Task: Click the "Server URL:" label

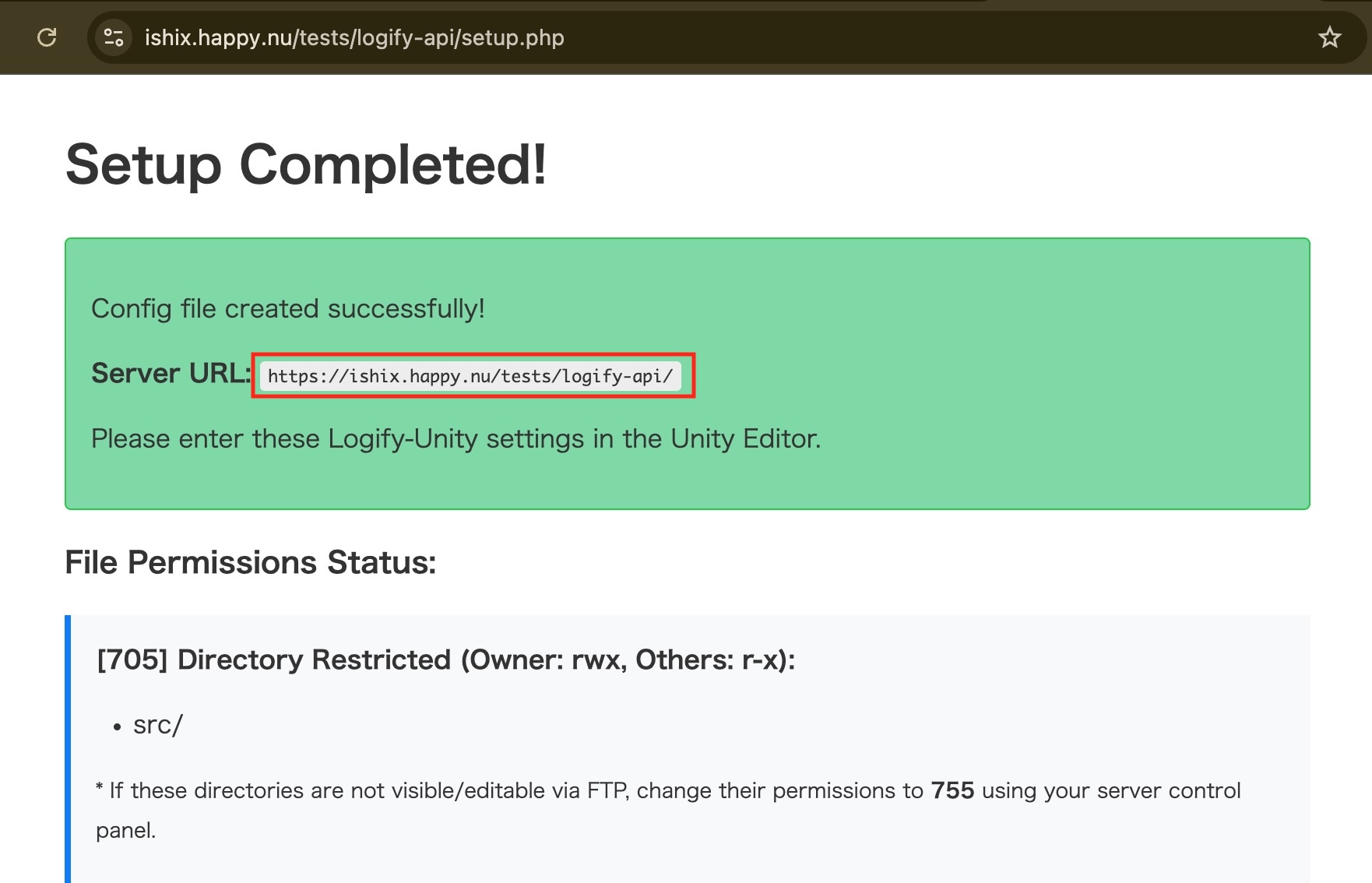Action: tap(170, 374)
